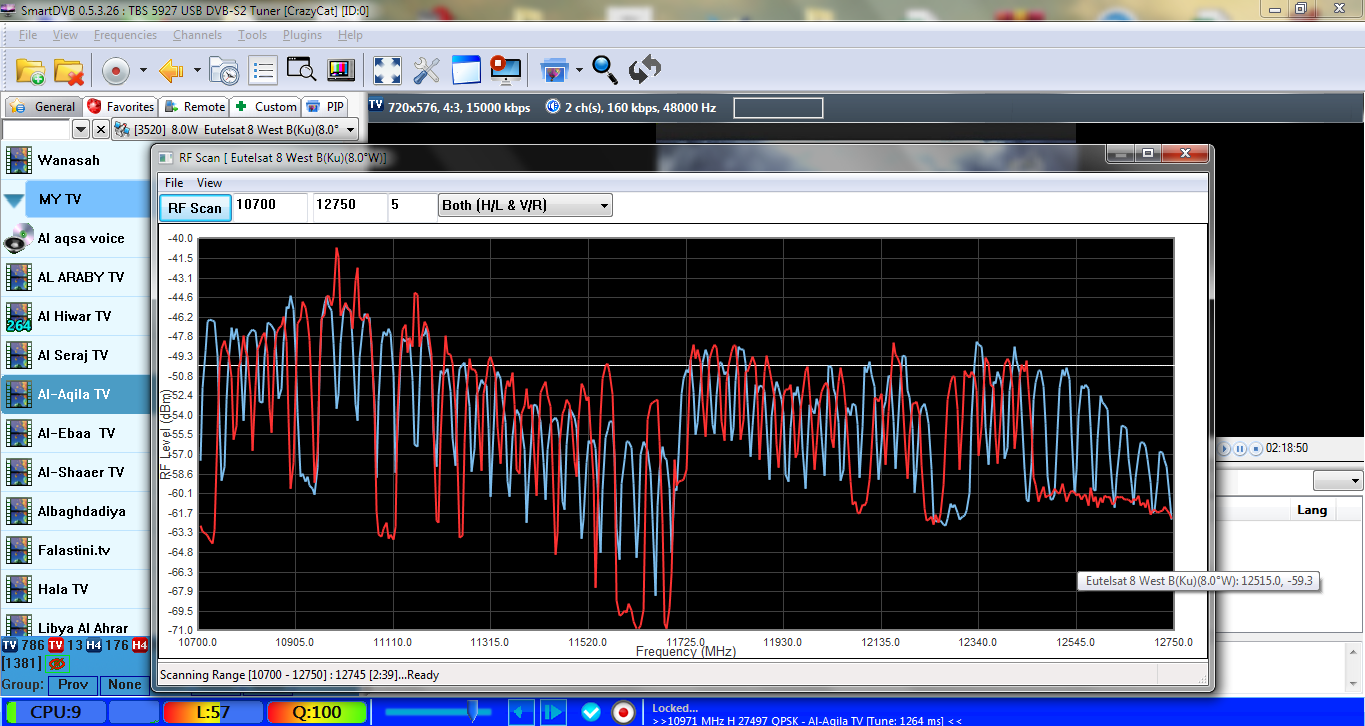Click the TV color bars icon
This screenshot has height=726, width=1365.
click(341, 70)
